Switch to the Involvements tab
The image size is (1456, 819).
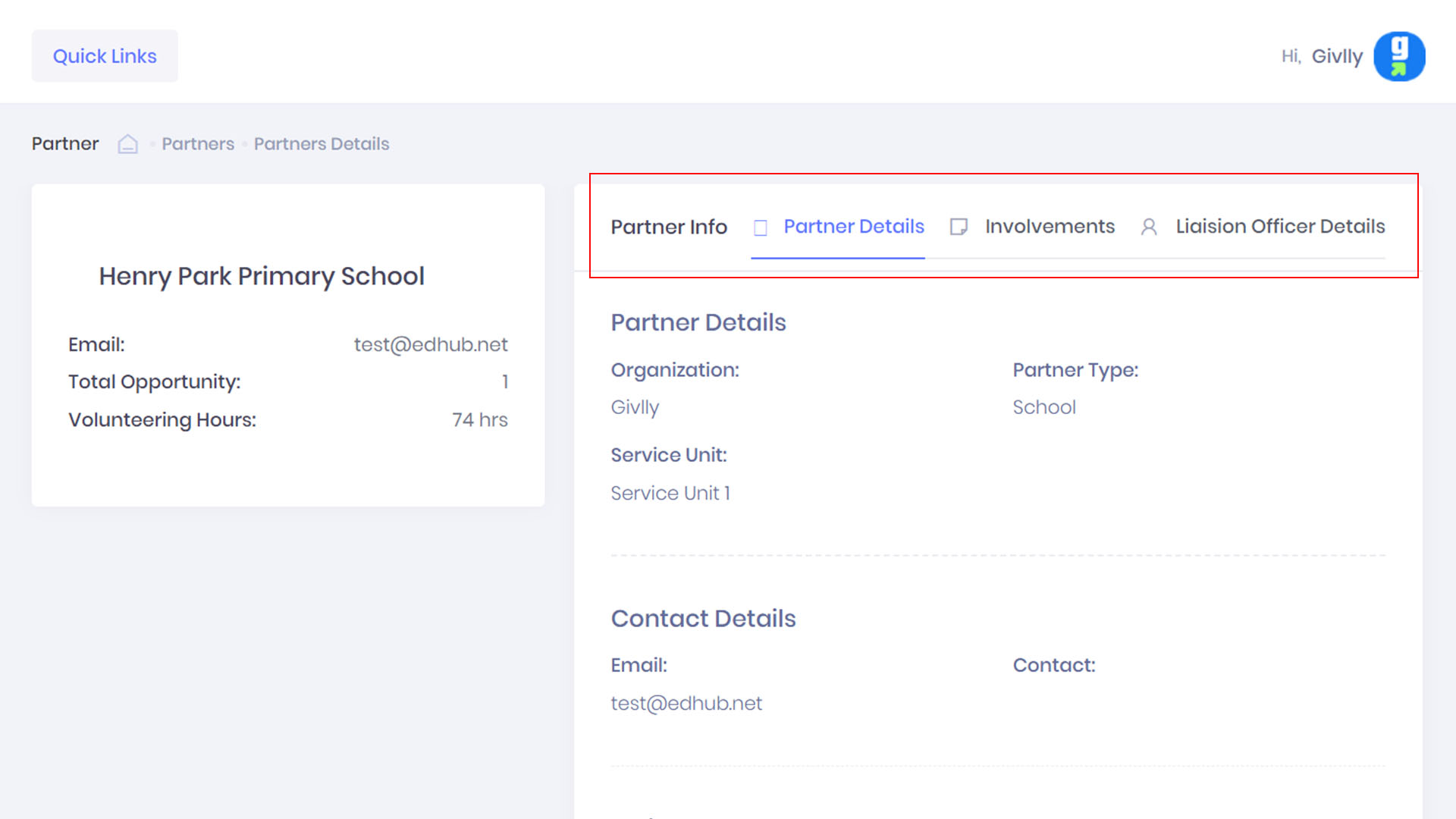coord(1050,227)
